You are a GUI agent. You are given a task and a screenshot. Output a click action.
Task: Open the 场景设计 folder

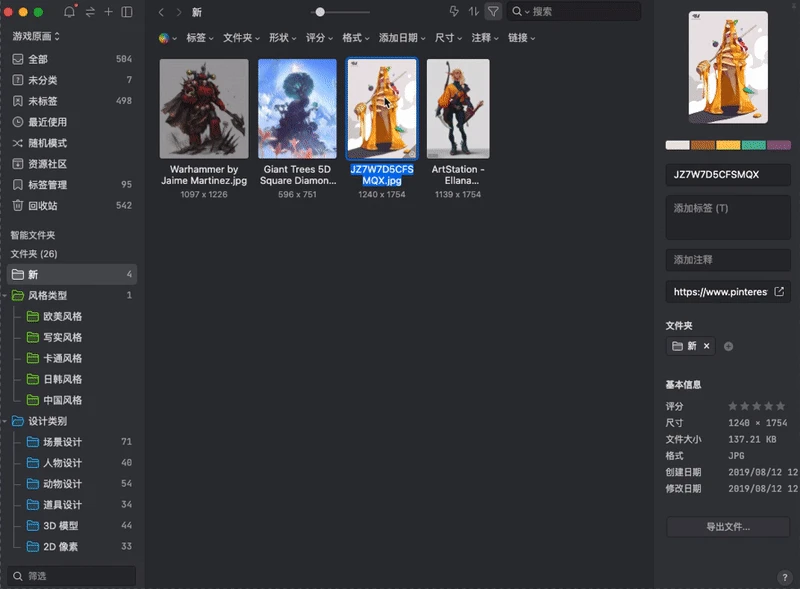(x=72, y=442)
